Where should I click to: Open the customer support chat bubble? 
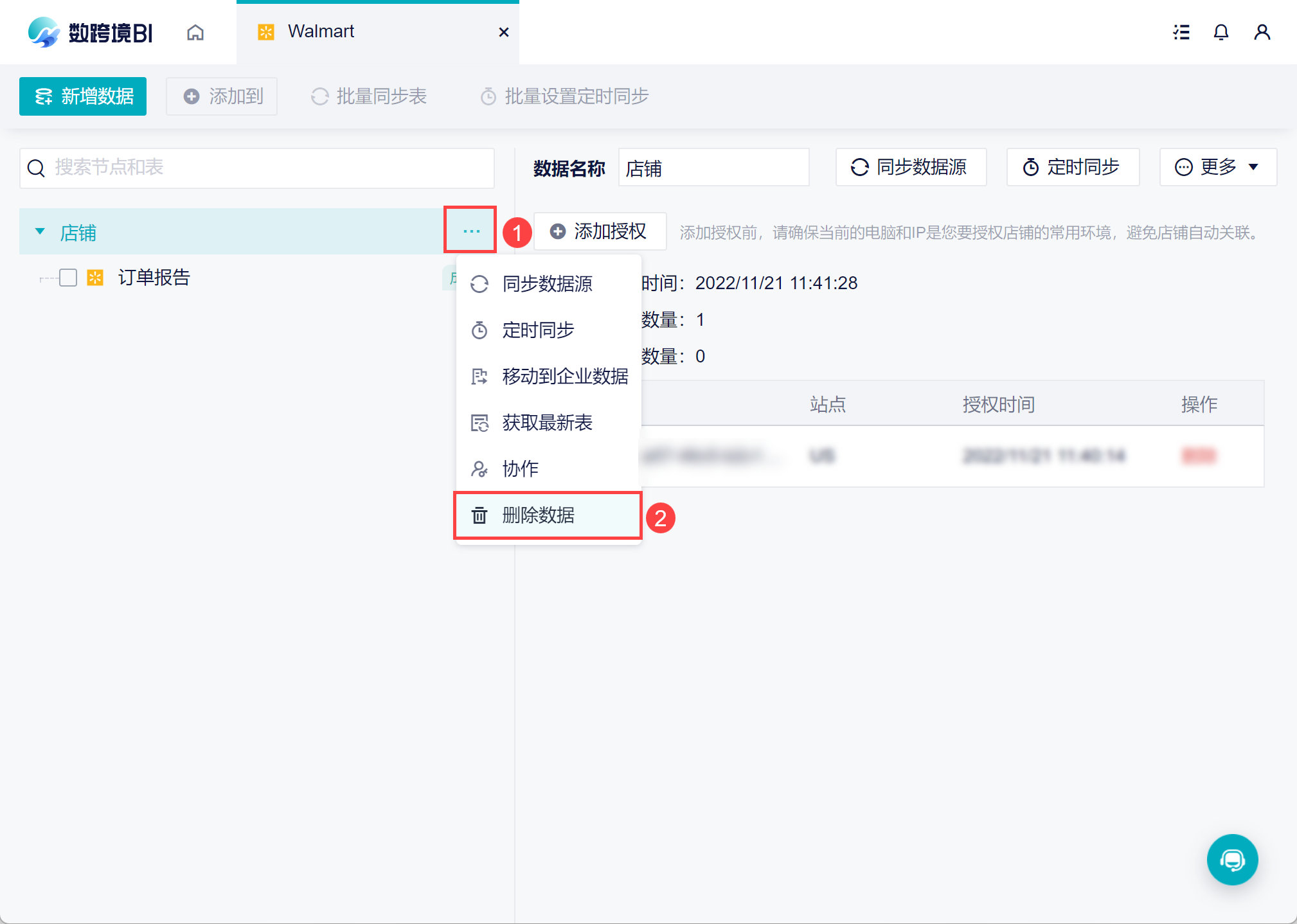click(1231, 859)
